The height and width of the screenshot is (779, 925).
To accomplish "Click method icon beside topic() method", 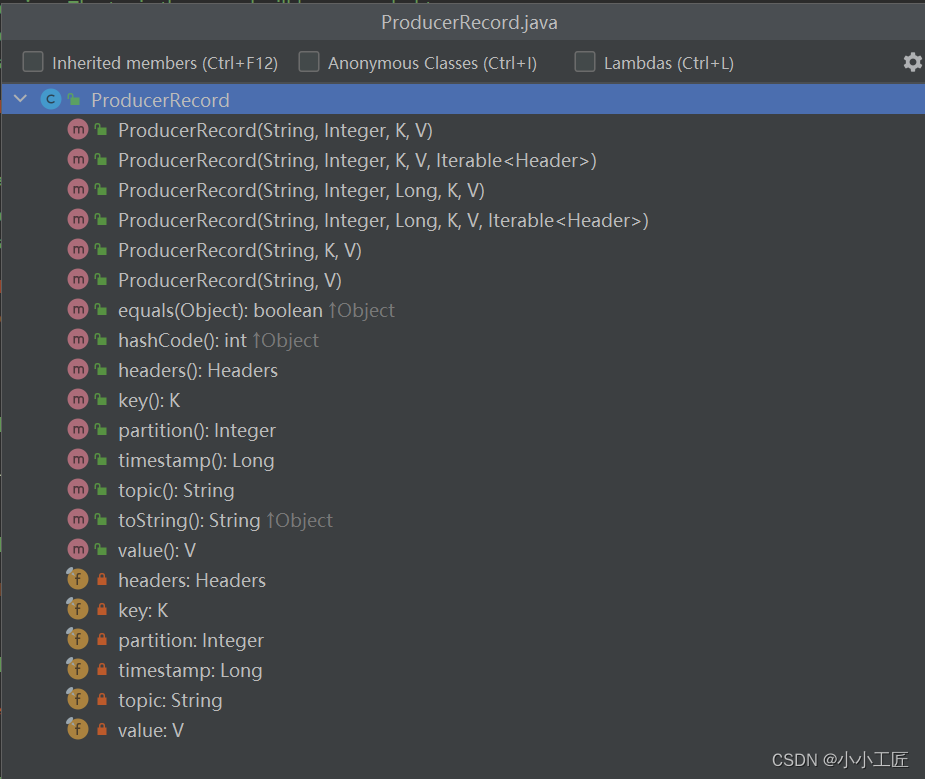I will click(x=78, y=489).
